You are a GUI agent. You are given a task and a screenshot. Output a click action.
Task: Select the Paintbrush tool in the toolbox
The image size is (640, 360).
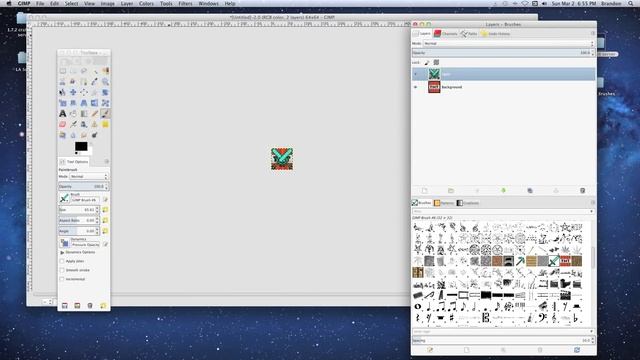pos(105,113)
